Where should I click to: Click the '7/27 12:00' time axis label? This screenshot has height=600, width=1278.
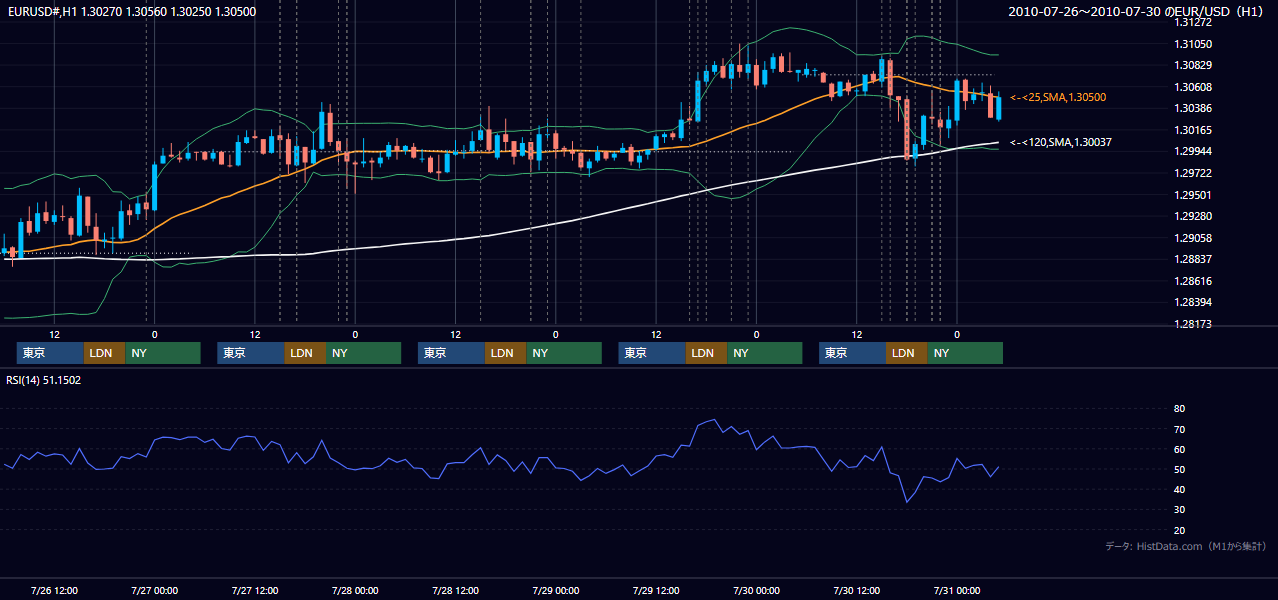click(x=255, y=590)
